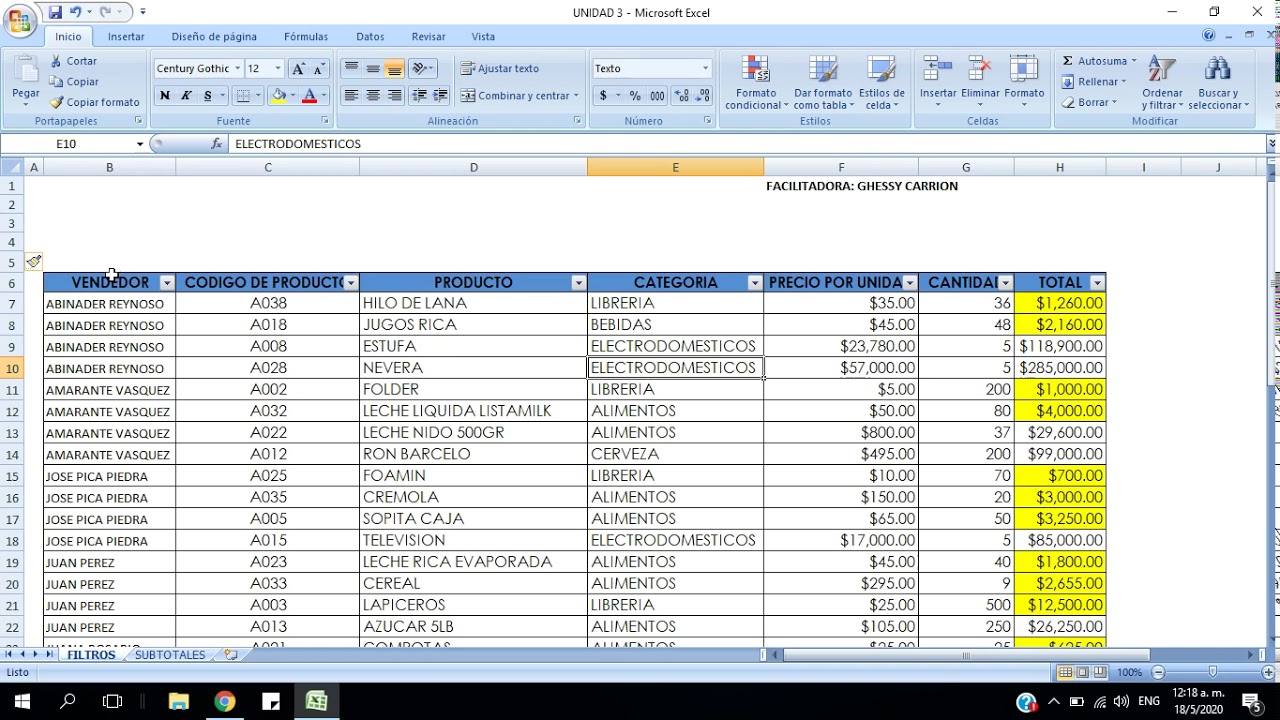Viewport: 1280px width, 720px height.
Task: Open font name Century Gothic dropdown
Action: click(x=237, y=68)
